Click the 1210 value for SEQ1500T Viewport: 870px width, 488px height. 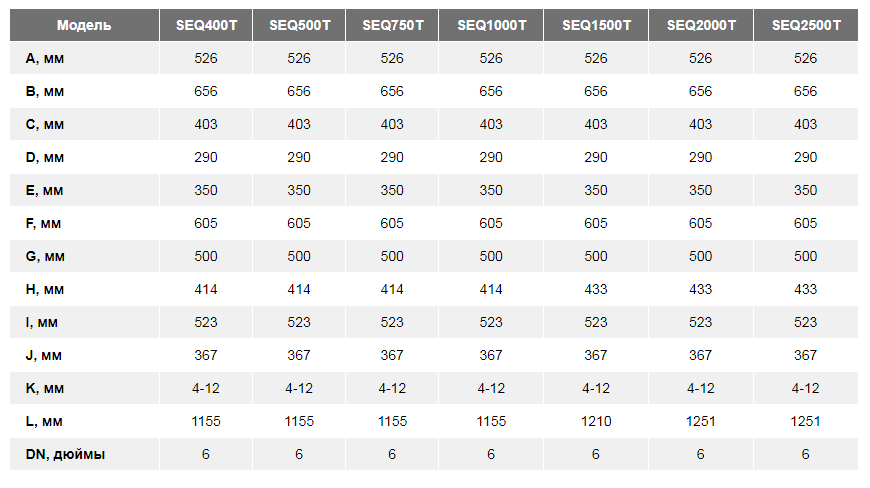[x=596, y=421]
